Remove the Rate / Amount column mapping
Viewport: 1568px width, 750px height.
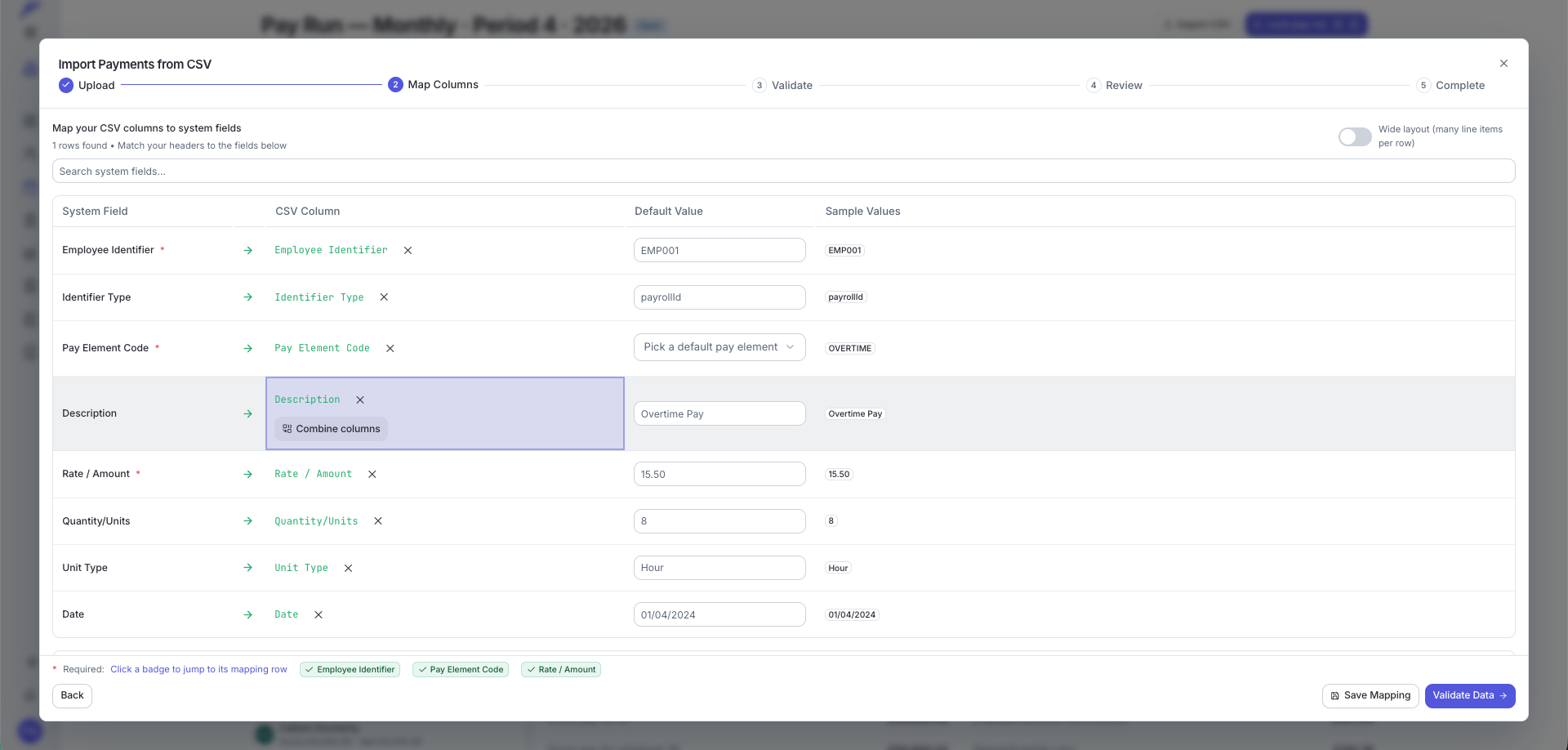[372, 475]
